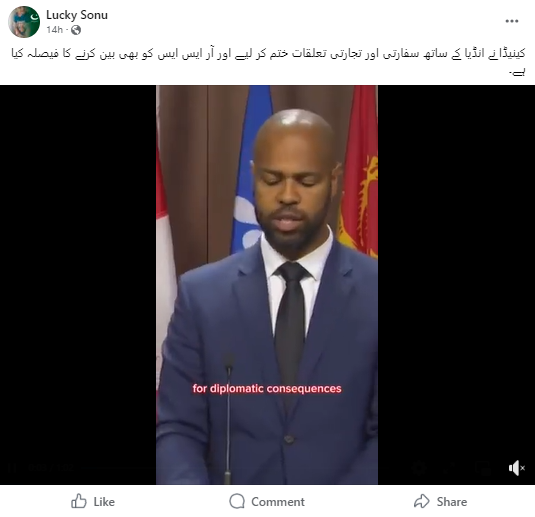Expand the video to fullscreen

(x=451, y=468)
